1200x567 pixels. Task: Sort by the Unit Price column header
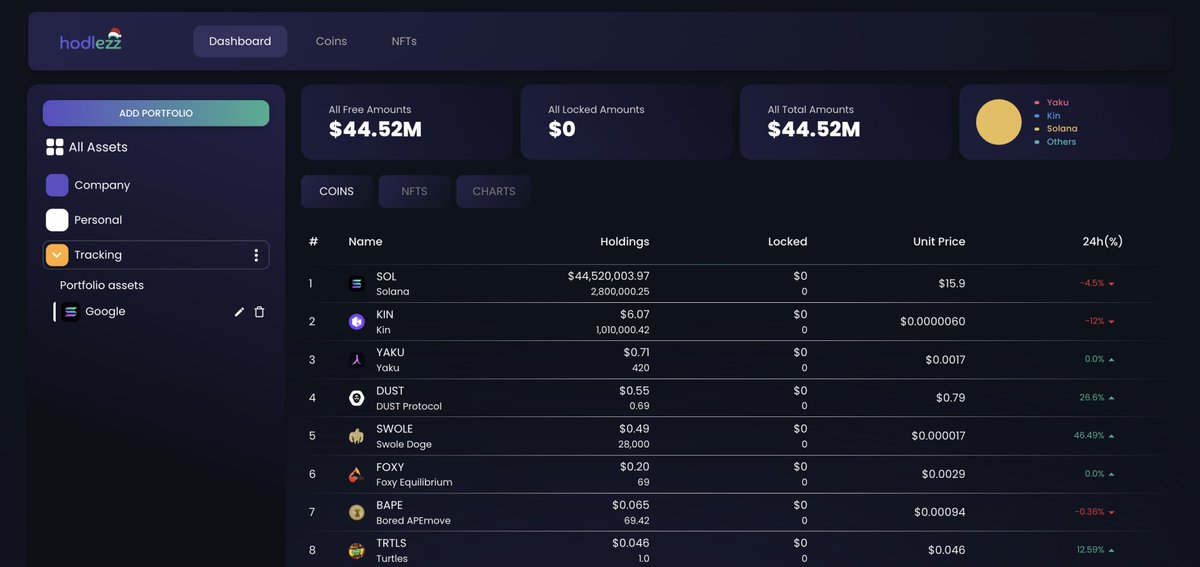[x=939, y=242]
